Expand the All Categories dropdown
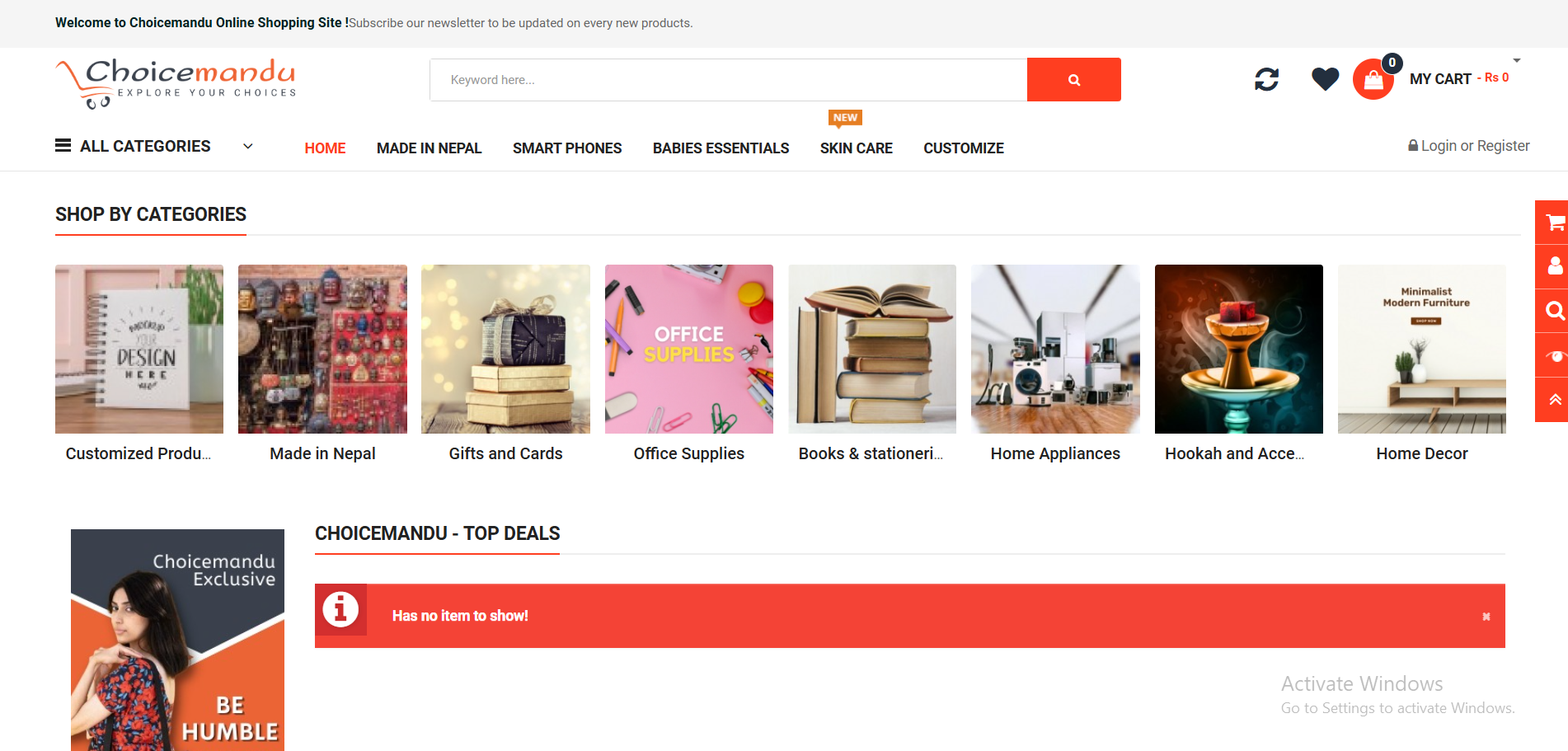1568x751 pixels. coord(247,147)
